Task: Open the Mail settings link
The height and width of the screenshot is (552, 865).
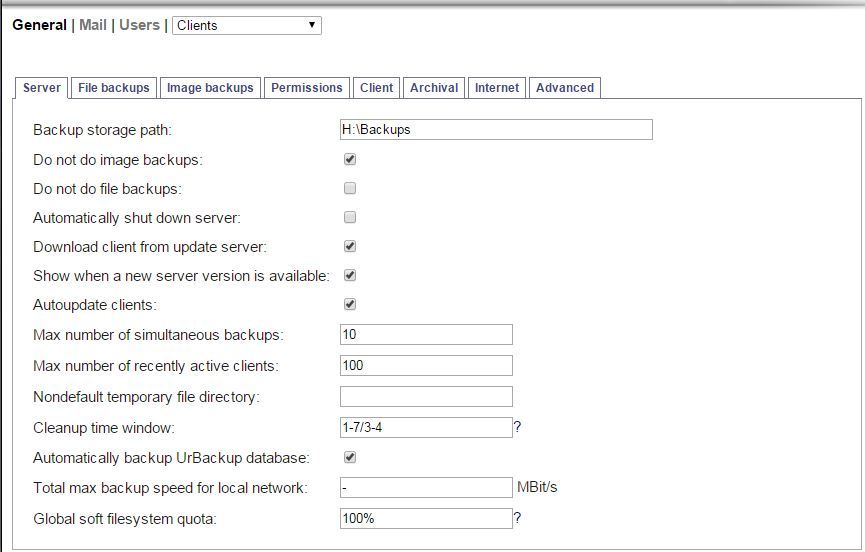Action: pyautogui.click(x=93, y=25)
